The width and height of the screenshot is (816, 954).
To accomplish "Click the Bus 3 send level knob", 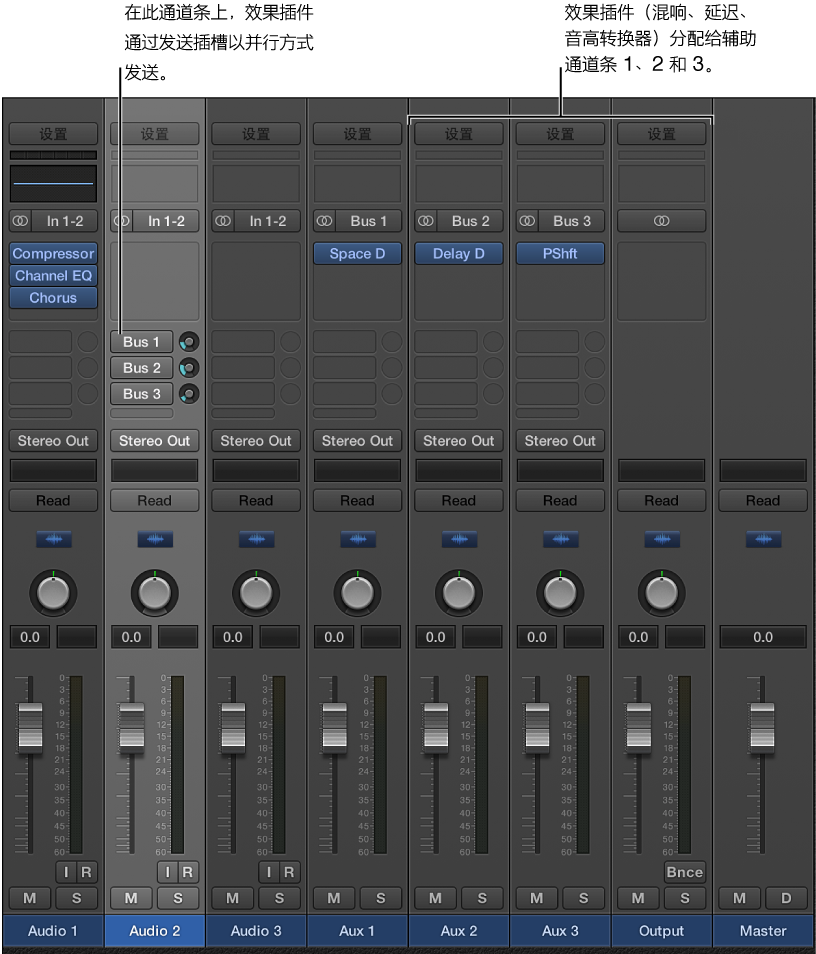I will pyautogui.click(x=188, y=394).
